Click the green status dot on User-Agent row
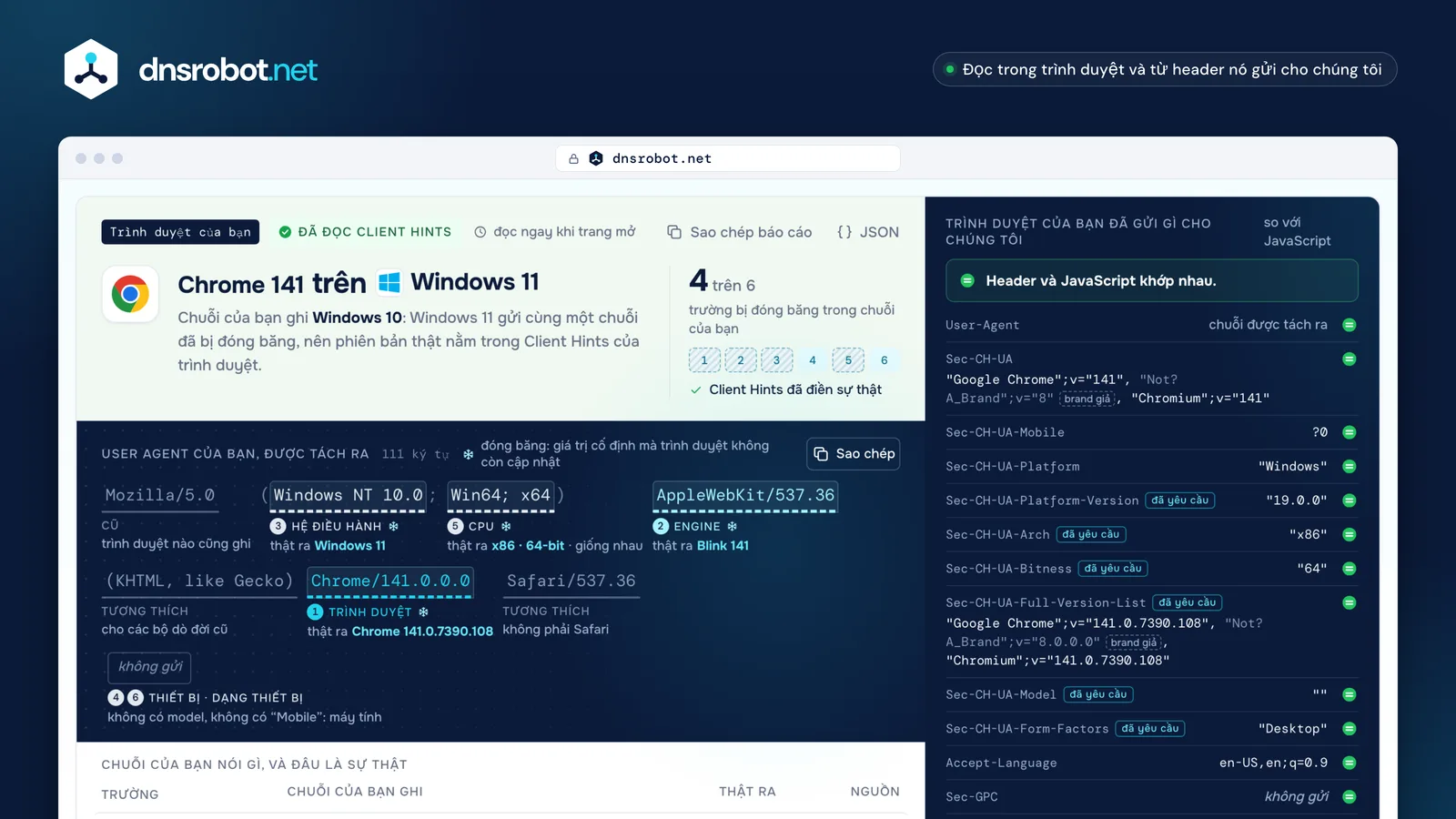 click(x=1350, y=325)
